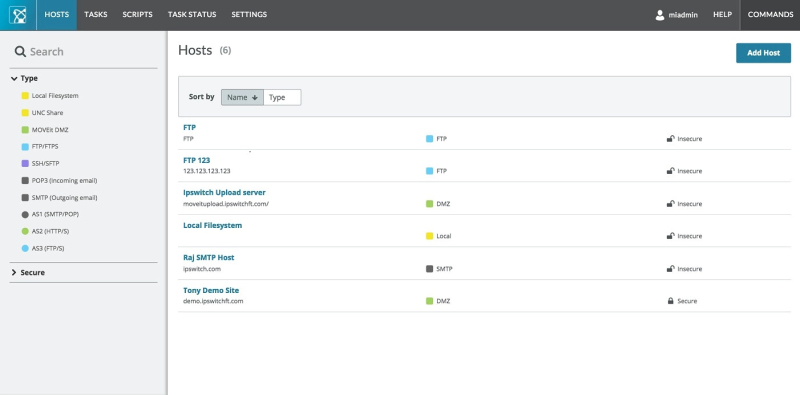Click padlock icon for Ipswitch Upload server
This screenshot has width=800, height=395.
point(671,204)
